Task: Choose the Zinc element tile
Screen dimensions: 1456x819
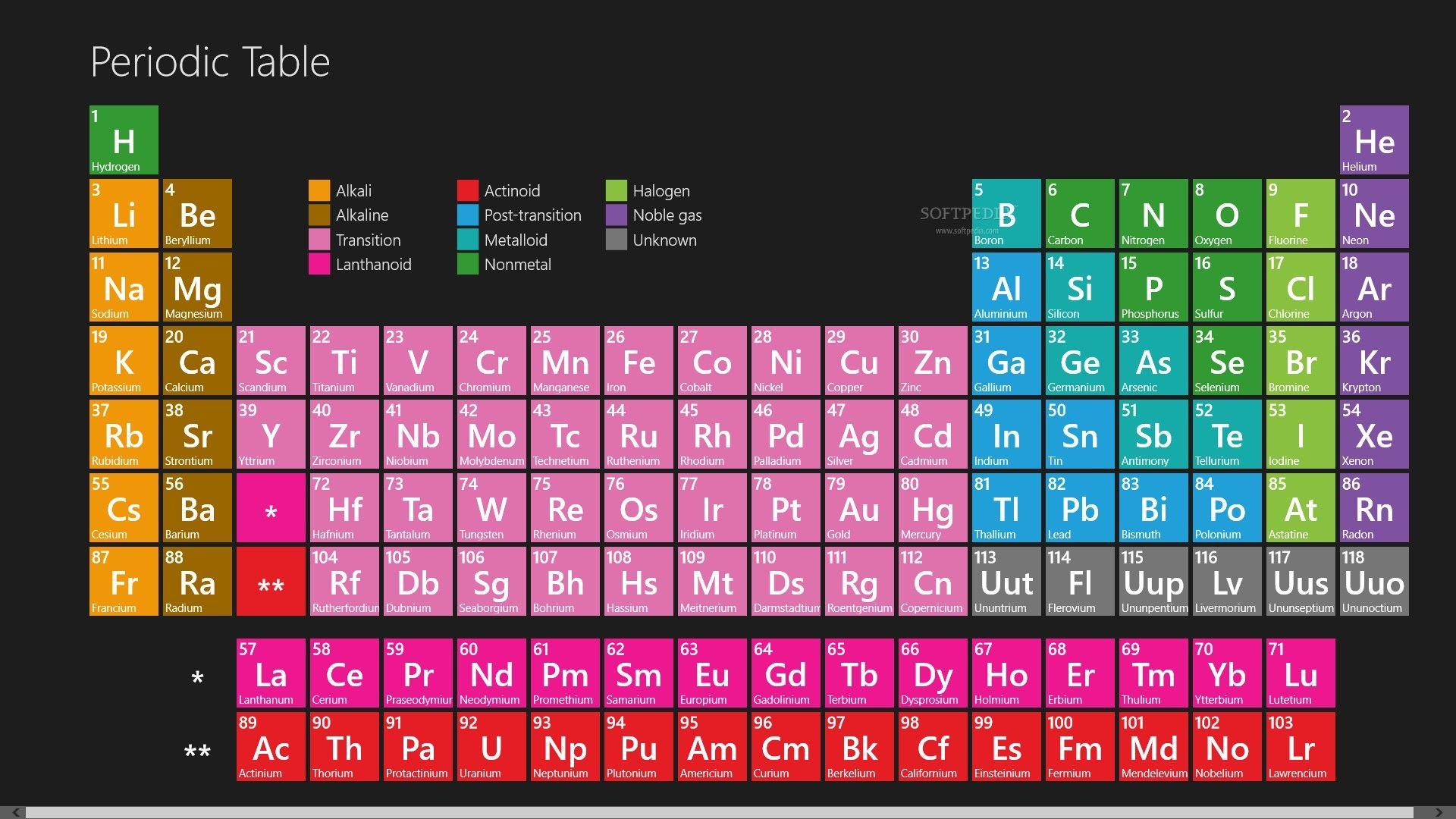Action: pos(933,360)
